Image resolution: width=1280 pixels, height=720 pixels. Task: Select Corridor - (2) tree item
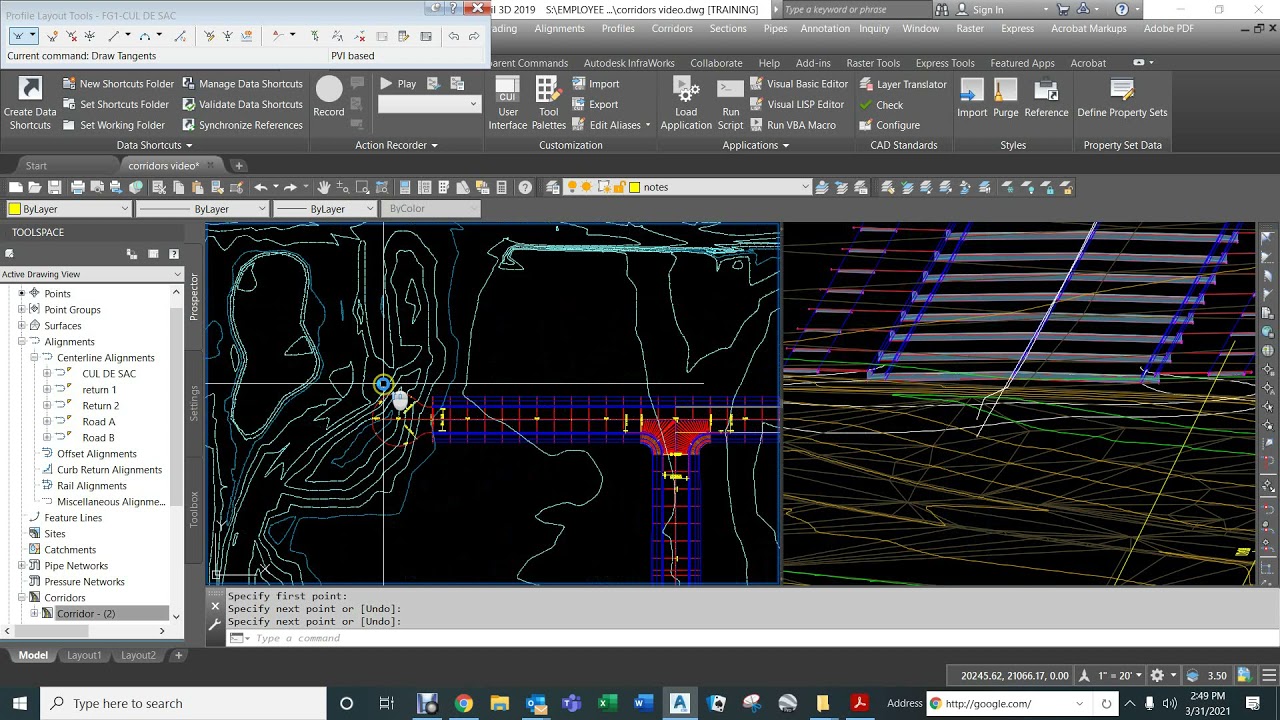pos(86,614)
